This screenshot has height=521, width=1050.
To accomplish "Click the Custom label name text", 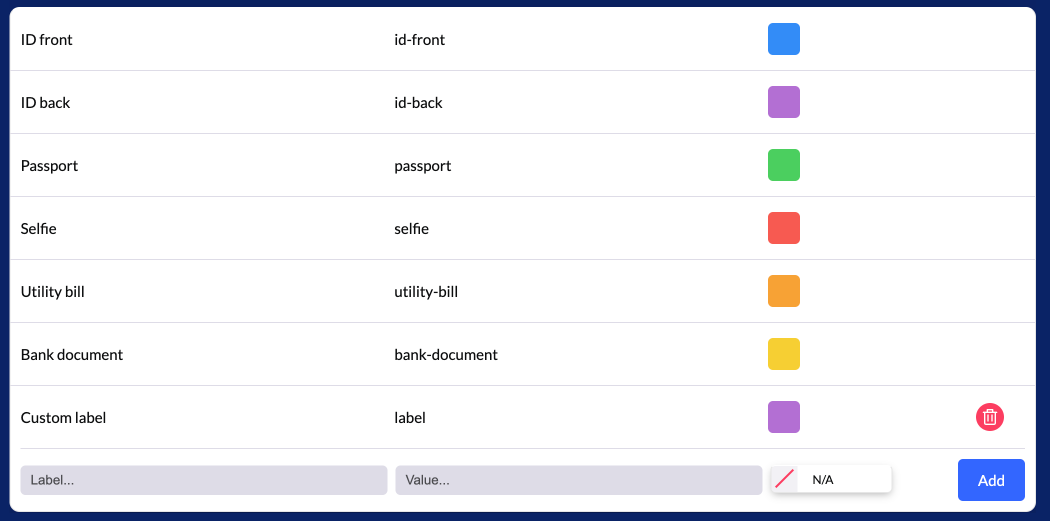I will click(x=63, y=418).
